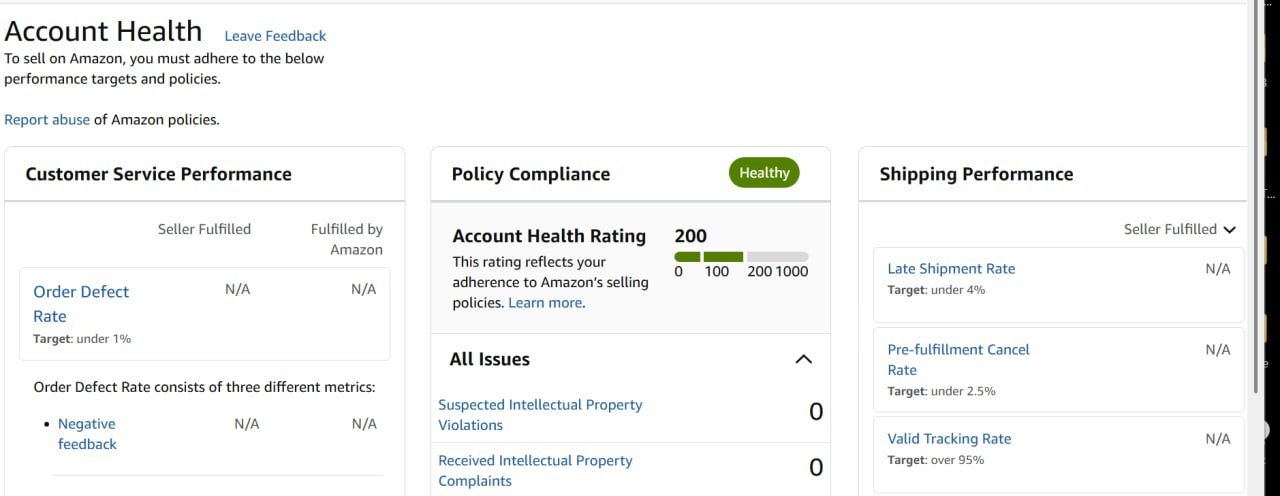Open Order Defect Rate details
This screenshot has width=1280, height=496.
[x=81, y=304]
